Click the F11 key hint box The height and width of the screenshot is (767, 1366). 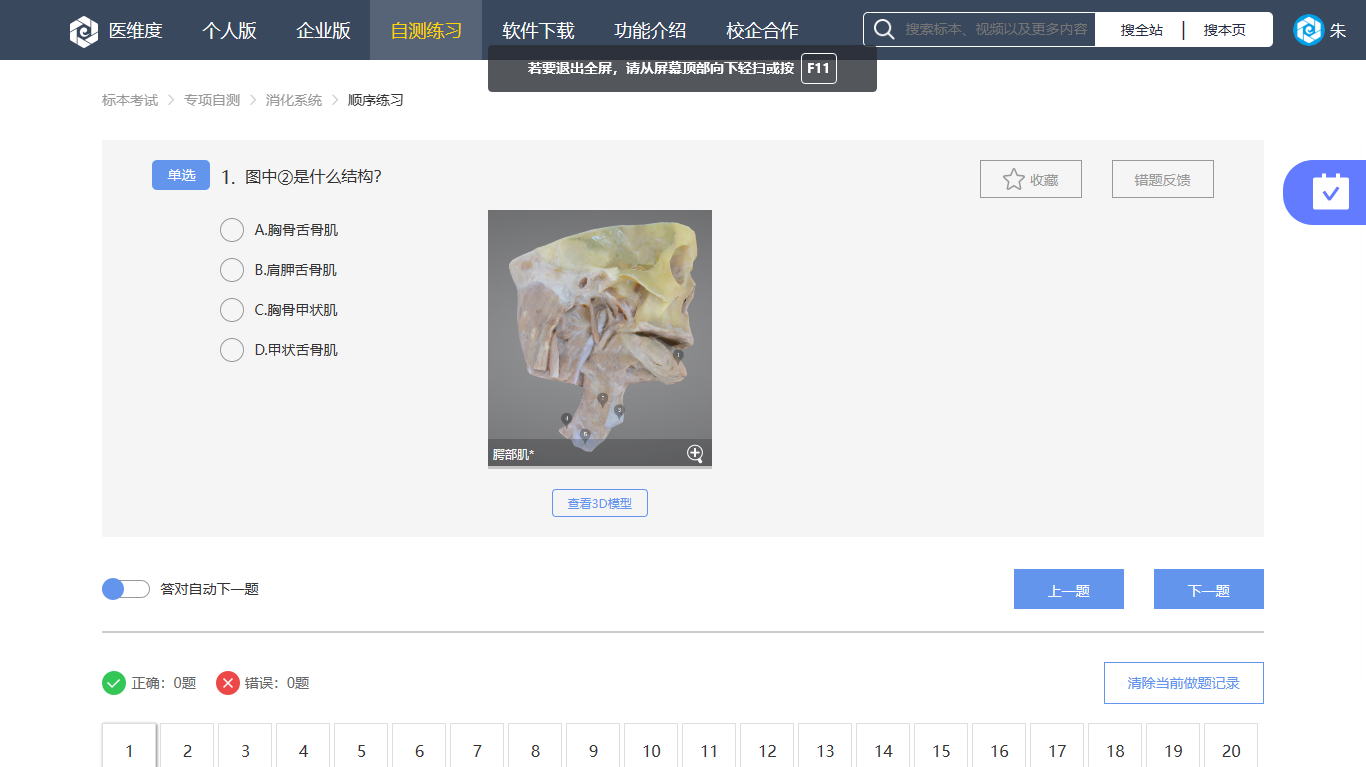(818, 68)
